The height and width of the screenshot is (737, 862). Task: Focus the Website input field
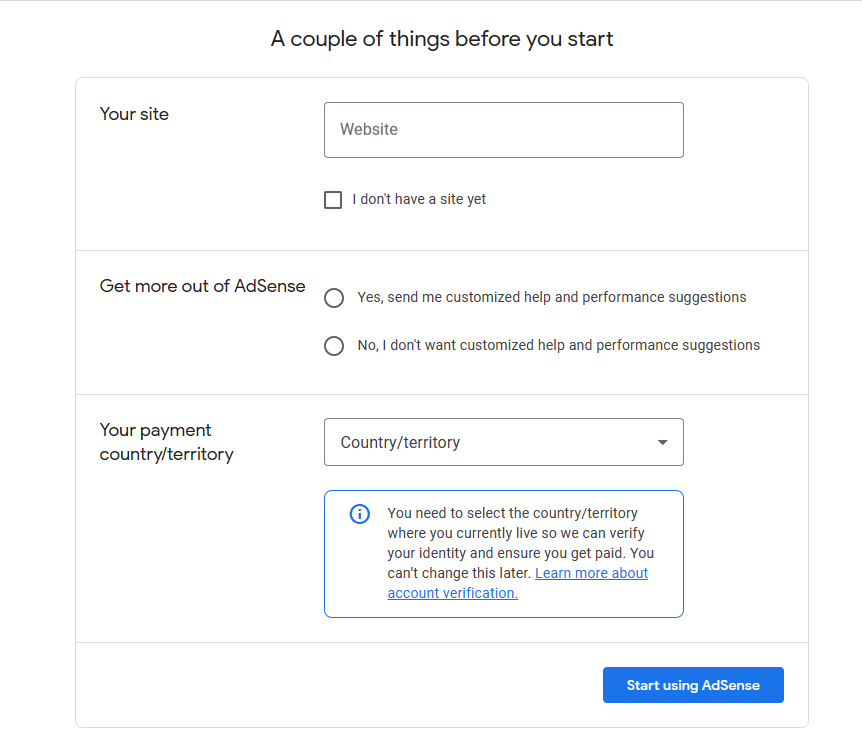(x=503, y=130)
